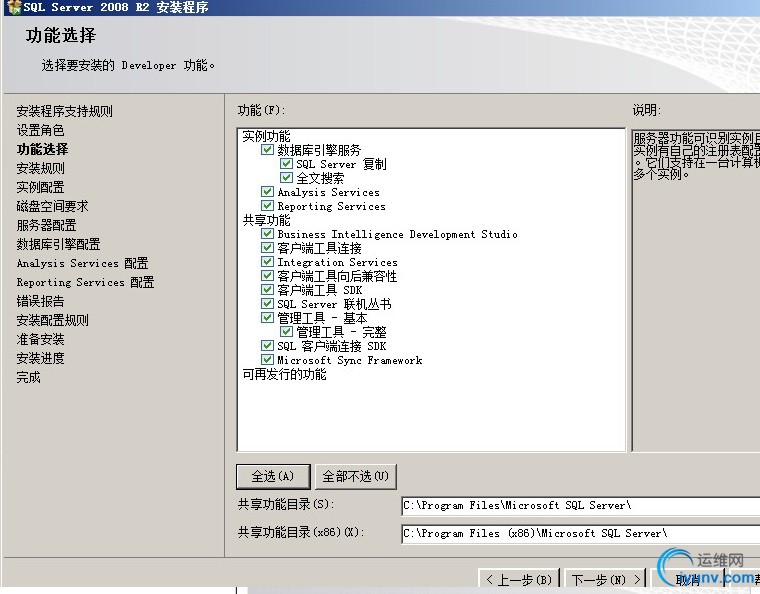Proceed with 下一步(N) button
The width and height of the screenshot is (760, 594).
pyautogui.click(x=606, y=579)
